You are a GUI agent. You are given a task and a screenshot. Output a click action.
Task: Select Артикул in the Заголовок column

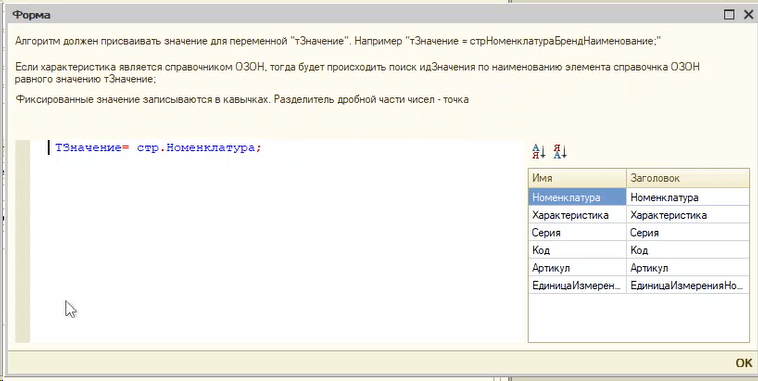coord(688,268)
